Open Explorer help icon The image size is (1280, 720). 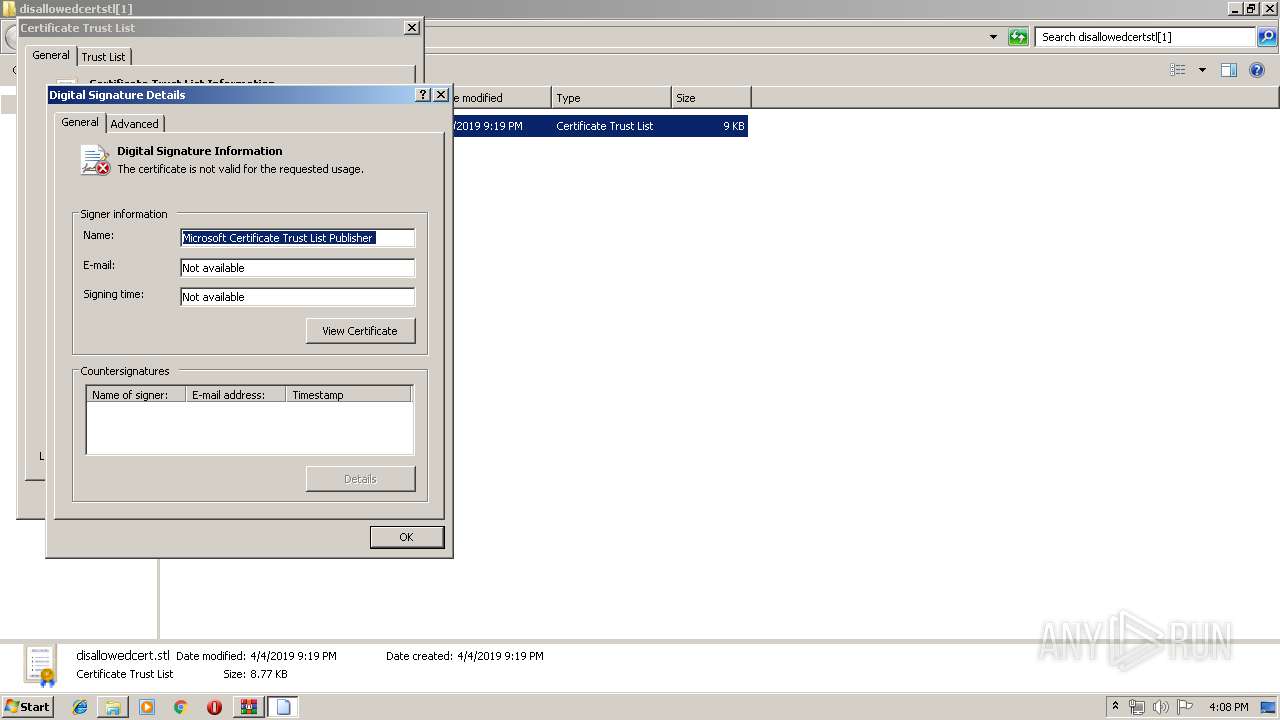click(x=1258, y=70)
